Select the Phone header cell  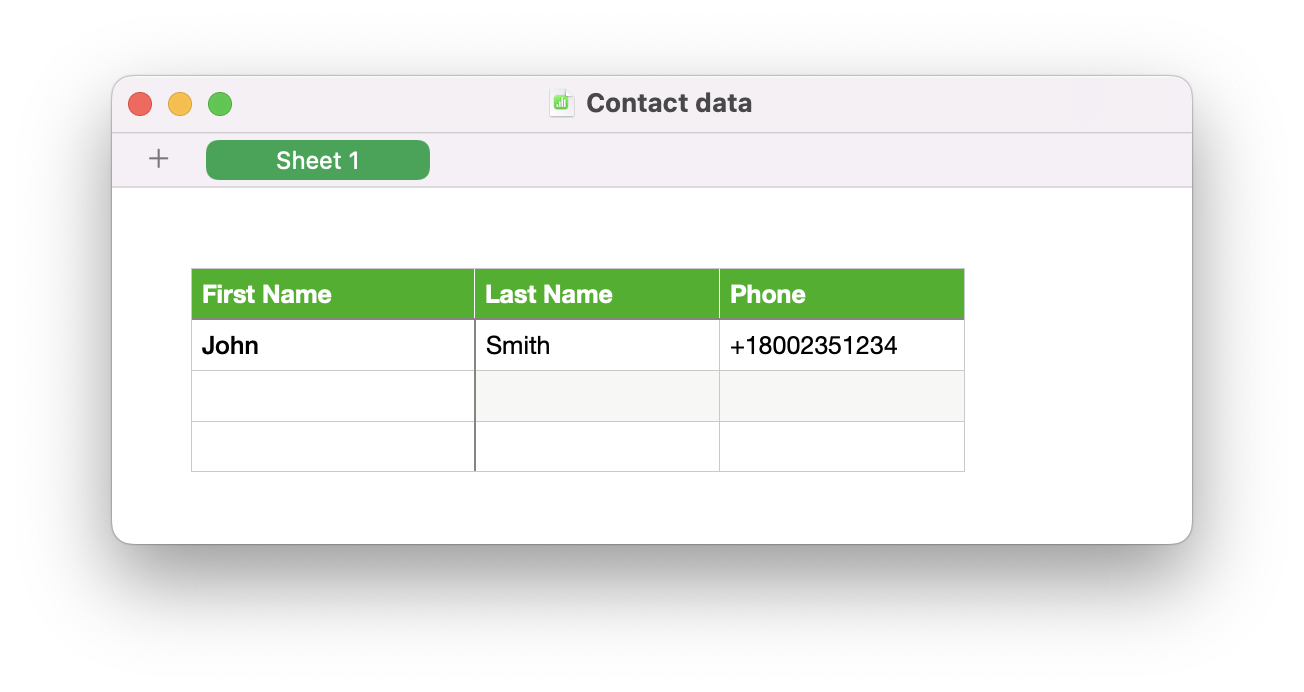click(841, 293)
